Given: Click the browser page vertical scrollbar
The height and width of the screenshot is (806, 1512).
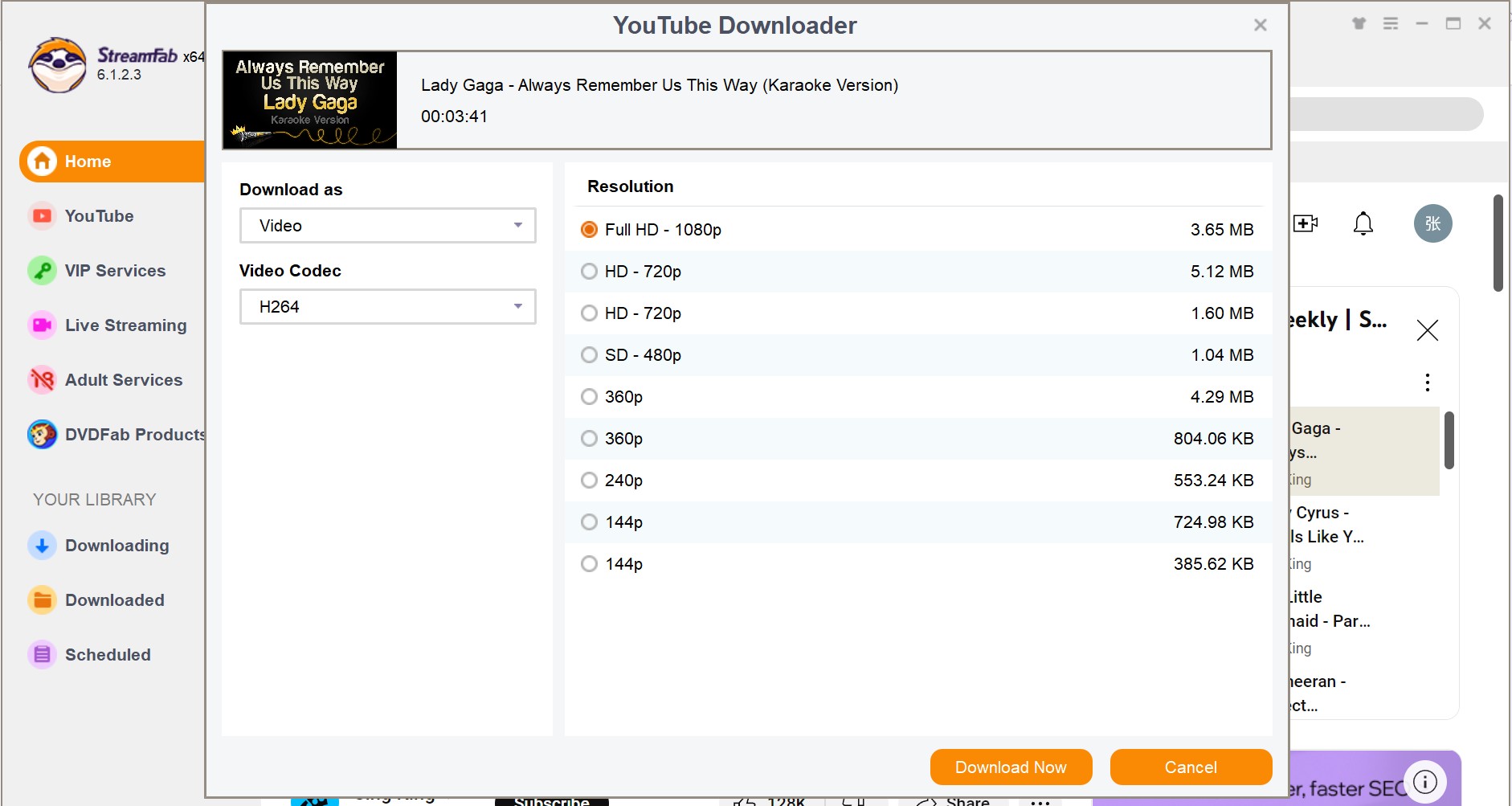Looking at the screenshot, I should 1498,243.
